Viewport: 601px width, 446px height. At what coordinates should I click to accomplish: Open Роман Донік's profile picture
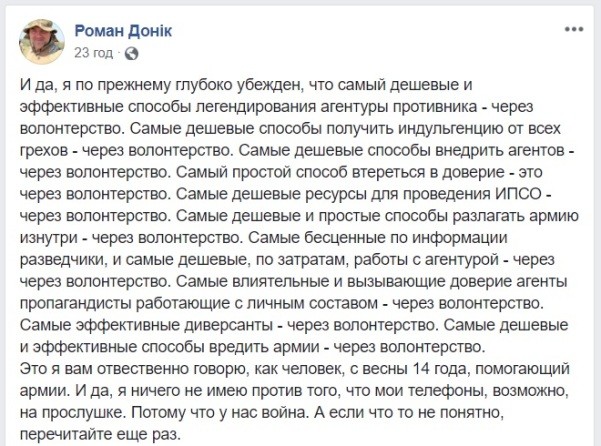click(41, 41)
